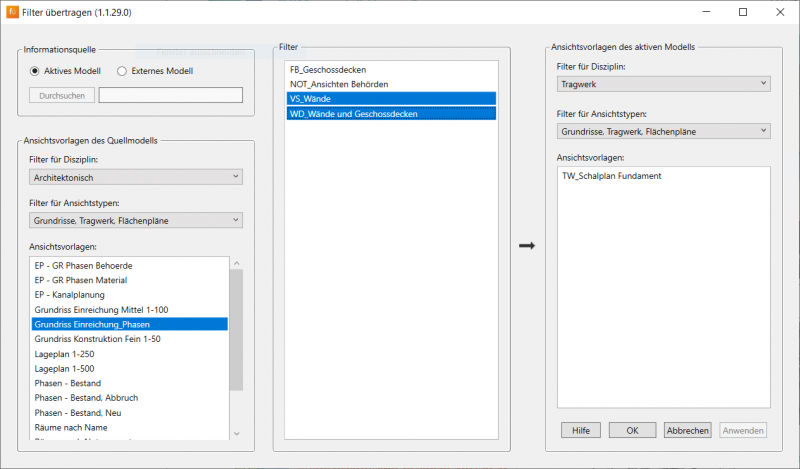This screenshot has height=469, width=800.
Task: Select the FB_Geschossdecken filter
Action: (327, 70)
